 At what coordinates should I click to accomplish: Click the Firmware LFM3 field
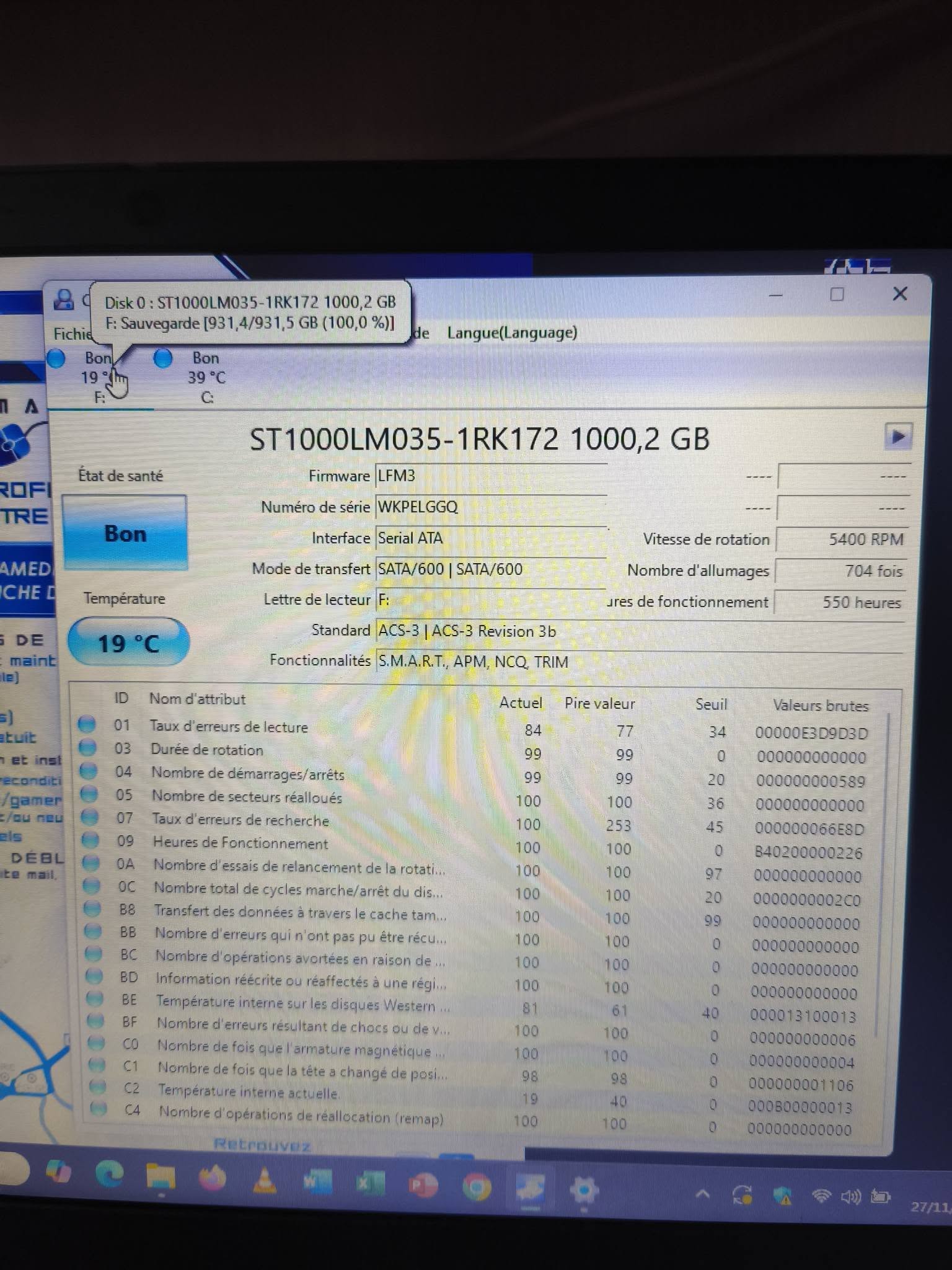490,476
